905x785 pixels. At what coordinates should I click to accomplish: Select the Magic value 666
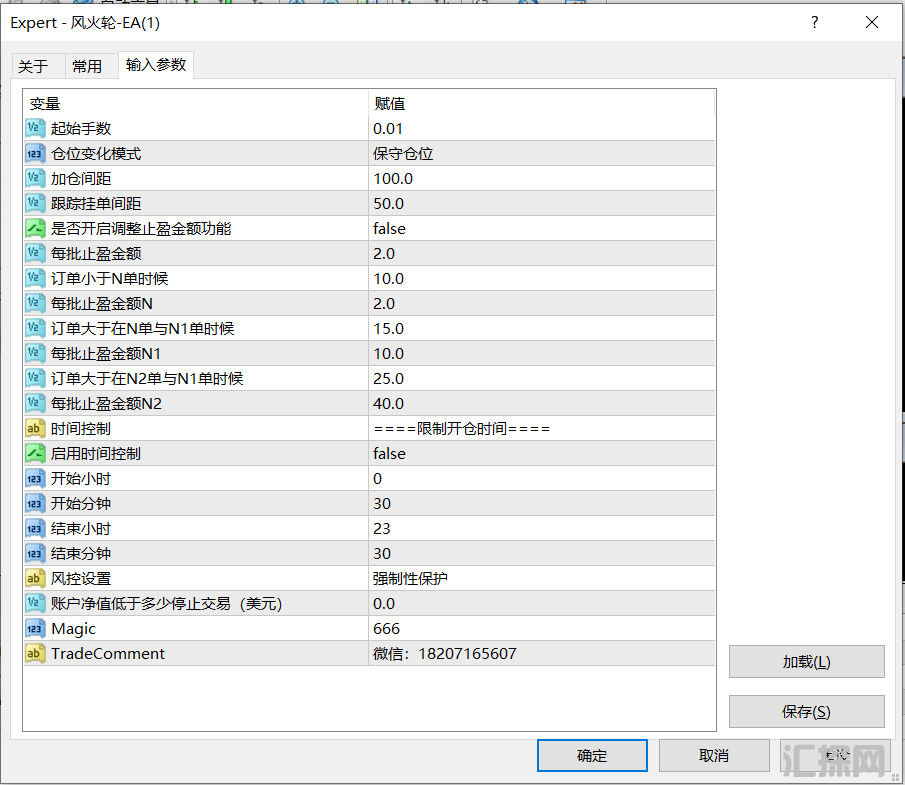pos(541,629)
